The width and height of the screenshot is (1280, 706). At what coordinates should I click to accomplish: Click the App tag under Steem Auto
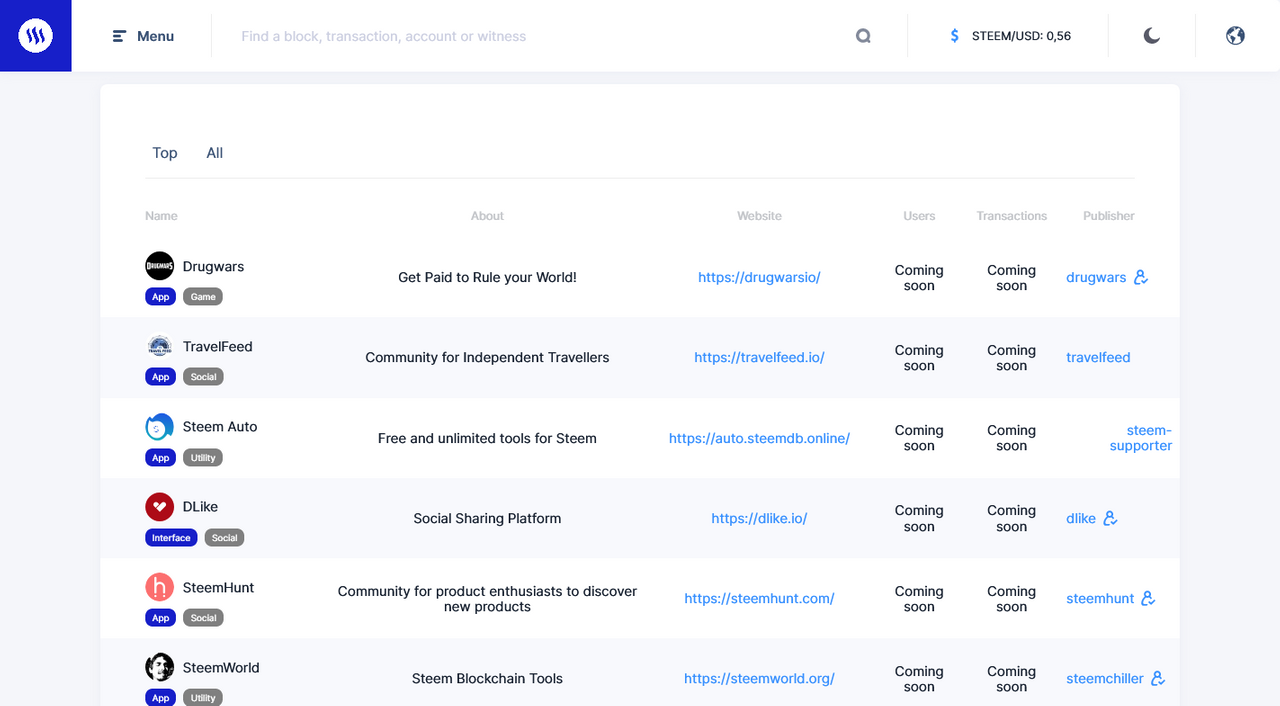[160, 458]
